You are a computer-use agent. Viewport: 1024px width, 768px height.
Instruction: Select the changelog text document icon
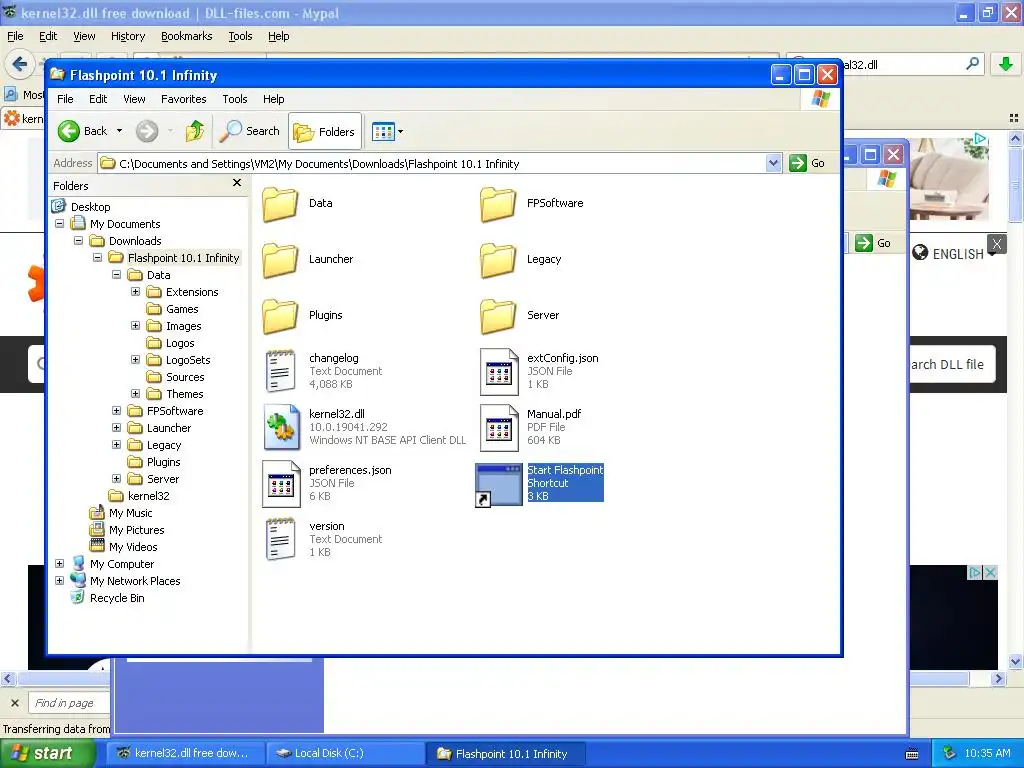(x=280, y=371)
